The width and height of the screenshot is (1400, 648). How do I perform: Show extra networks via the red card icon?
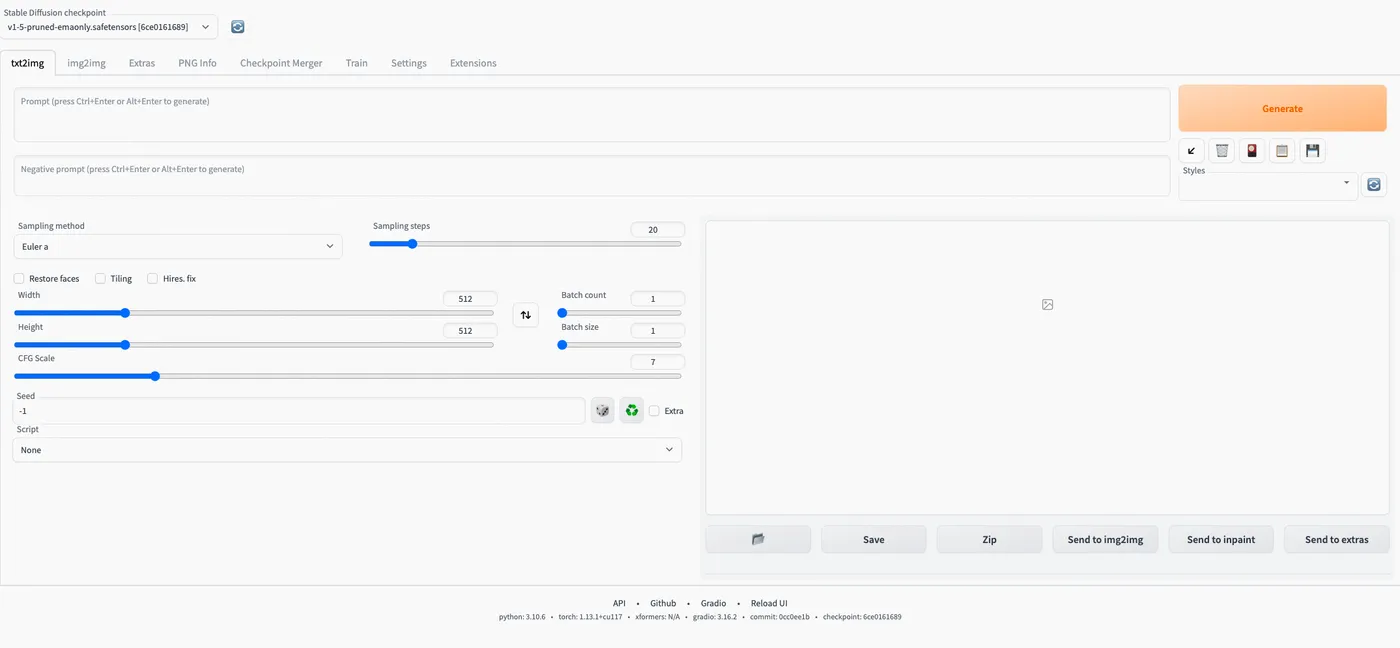point(1252,151)
